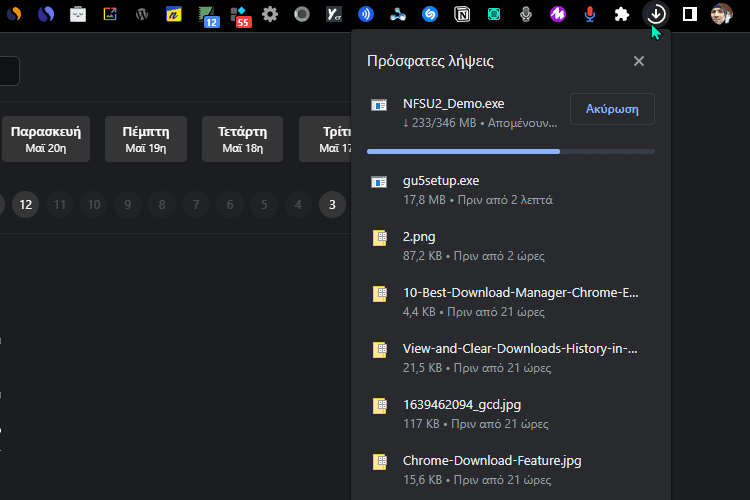Open the Chrome profile avatar
Screen dimensions: 750x500
[721, 14]
